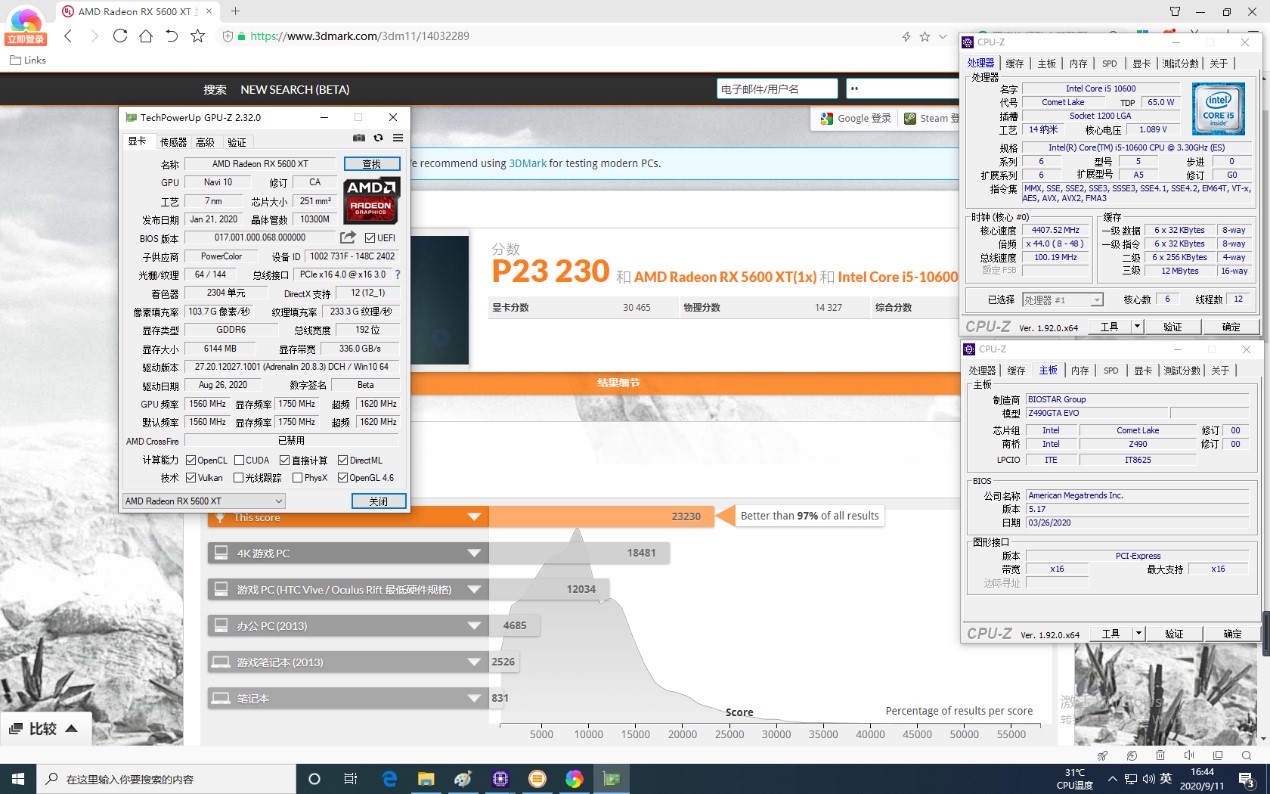The image size is (1270, 794).
Task: Open Links bookmarks folder
Action: click(x=28, y=60)
